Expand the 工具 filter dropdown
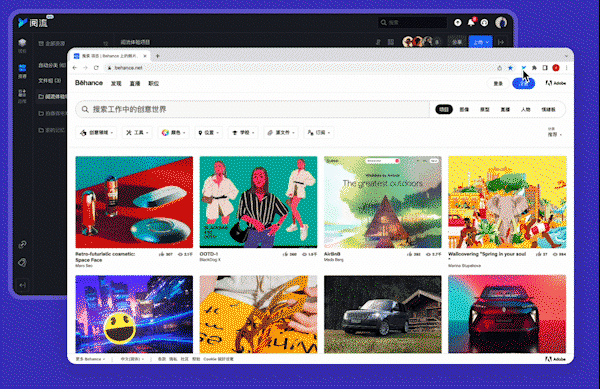Viewport: 600px width, 389px height. click(x=137, y=133)
